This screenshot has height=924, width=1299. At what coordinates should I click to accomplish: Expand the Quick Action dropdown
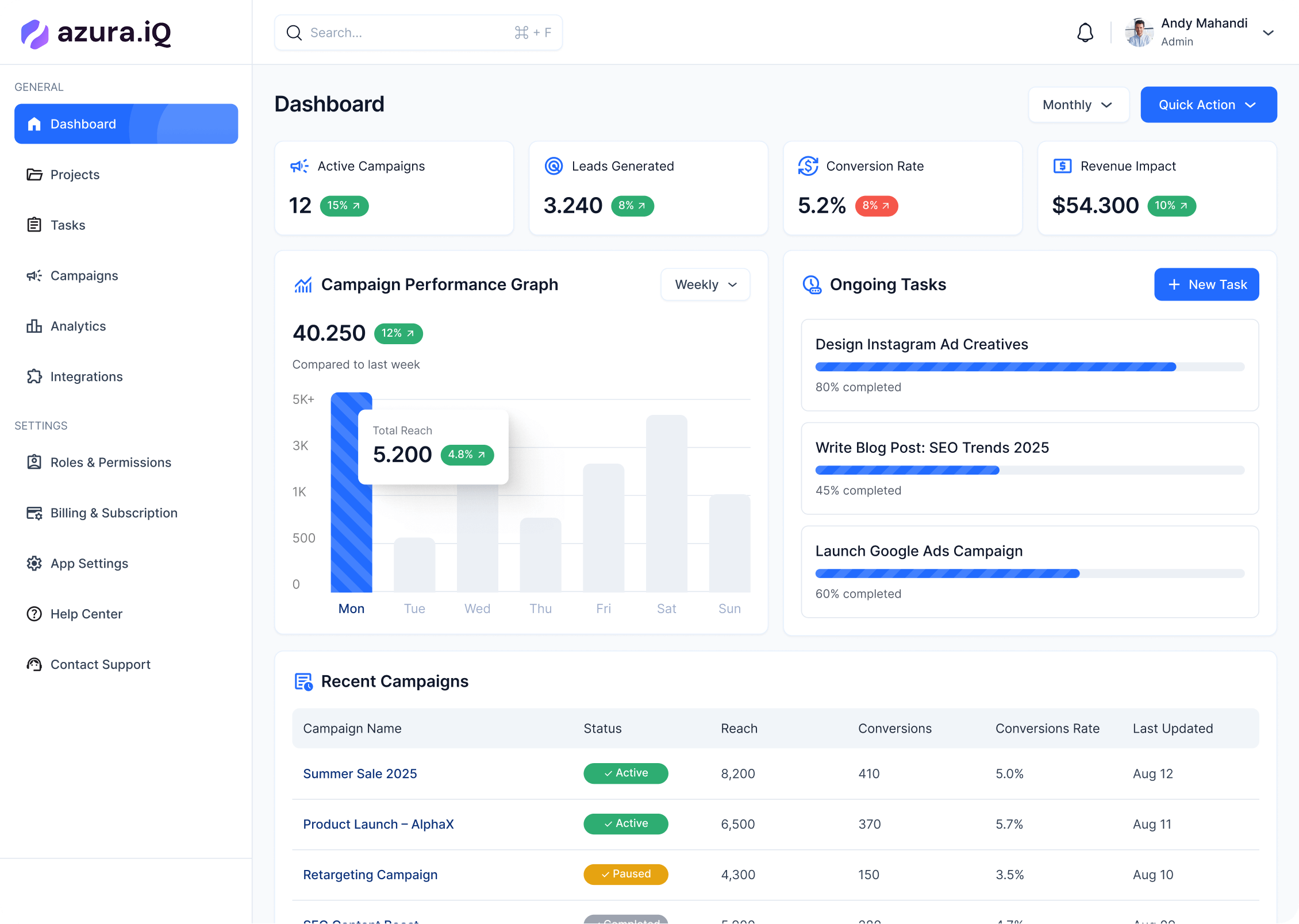click(x=1208, y=105)
